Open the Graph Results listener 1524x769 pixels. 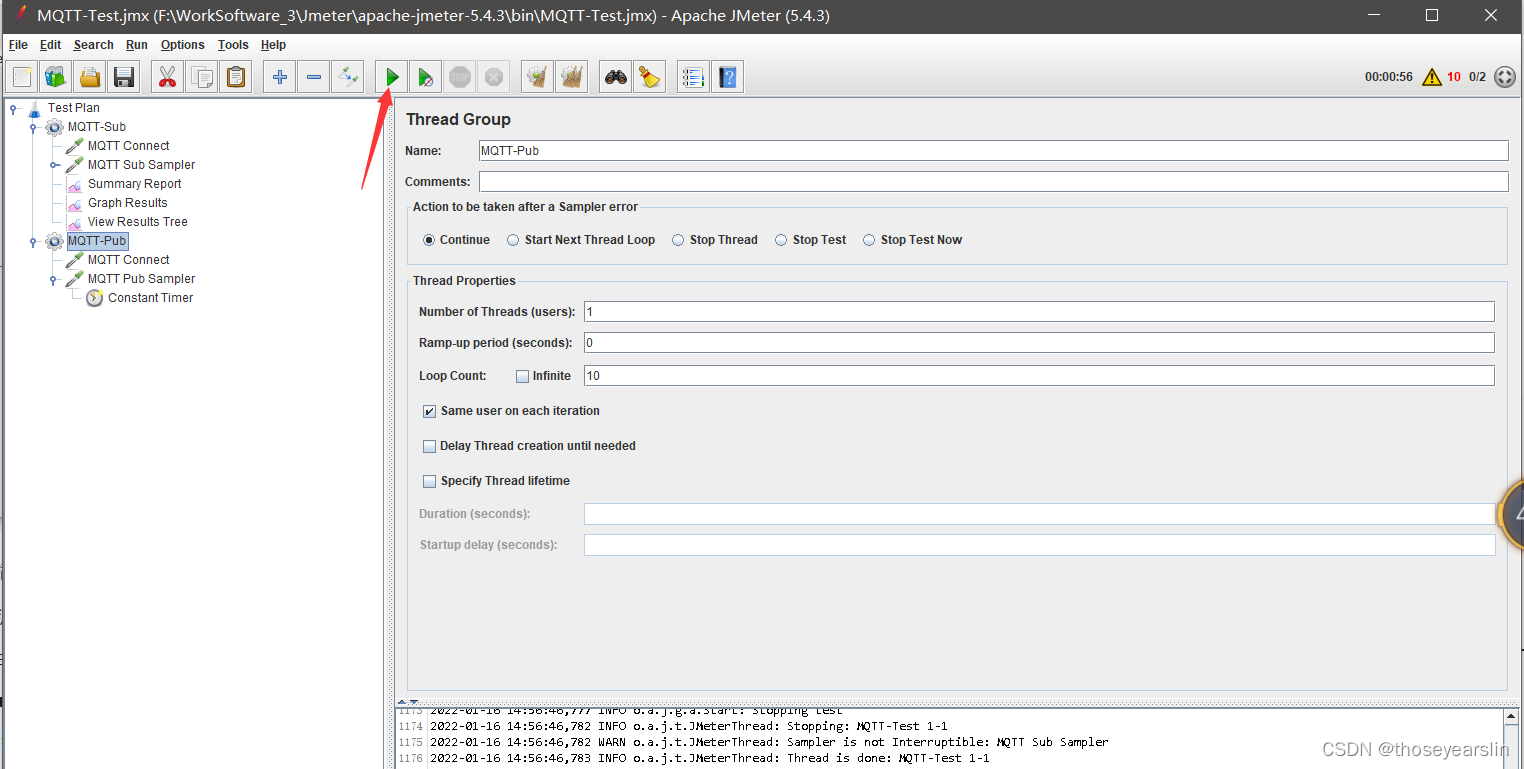(128, 203)
